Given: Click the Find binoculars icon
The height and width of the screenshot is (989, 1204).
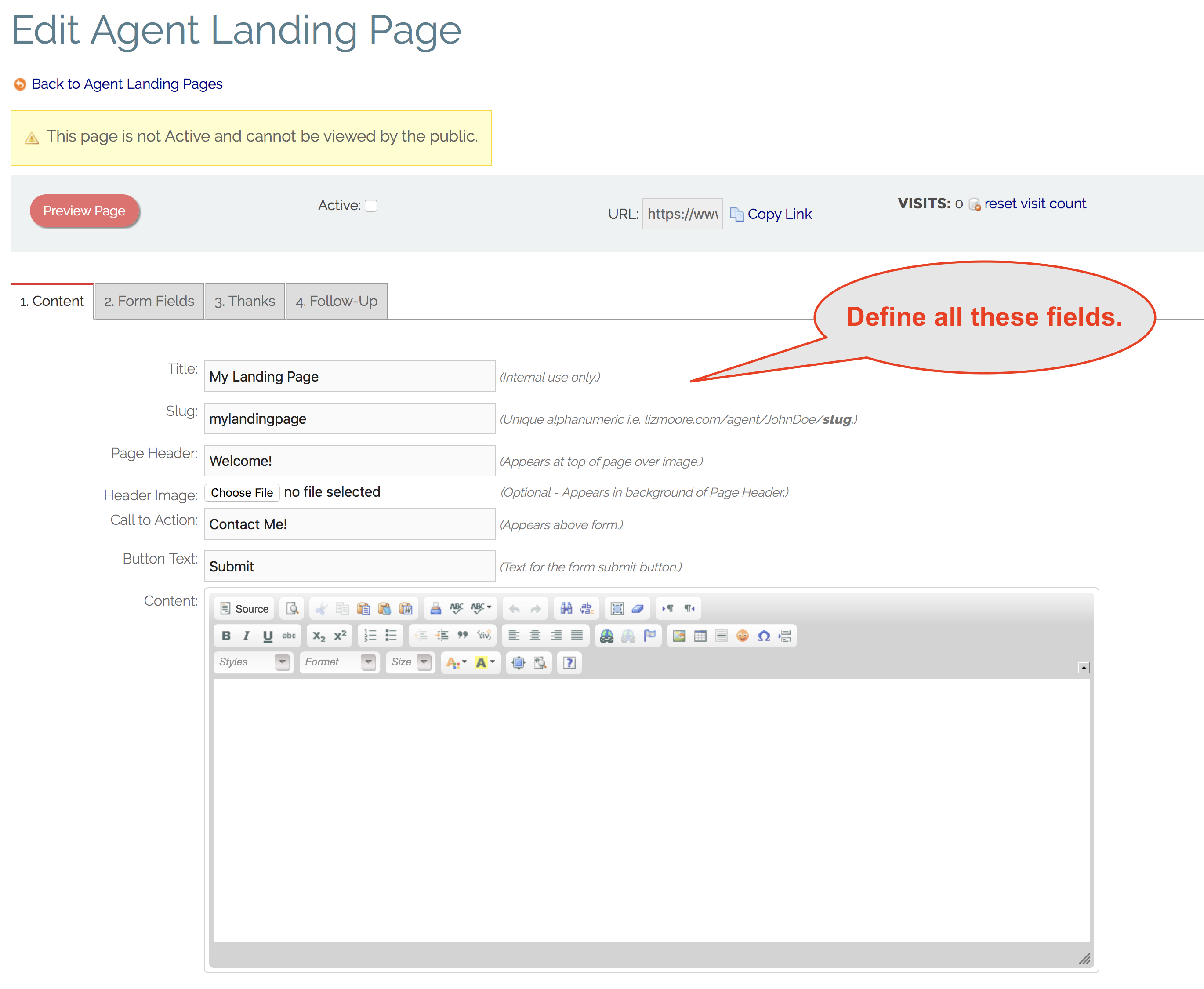Looking at the screenshot, I should click(x=566, y=608).
